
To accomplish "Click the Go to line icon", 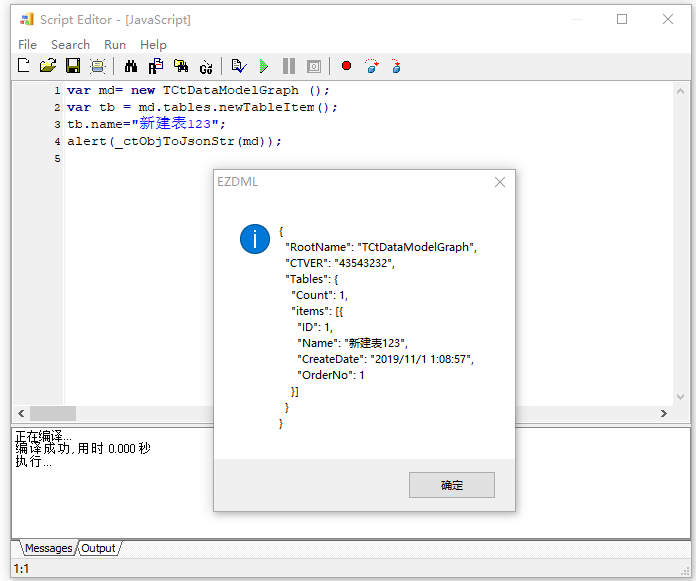I will pyautogui.click(x=206, y=66).
